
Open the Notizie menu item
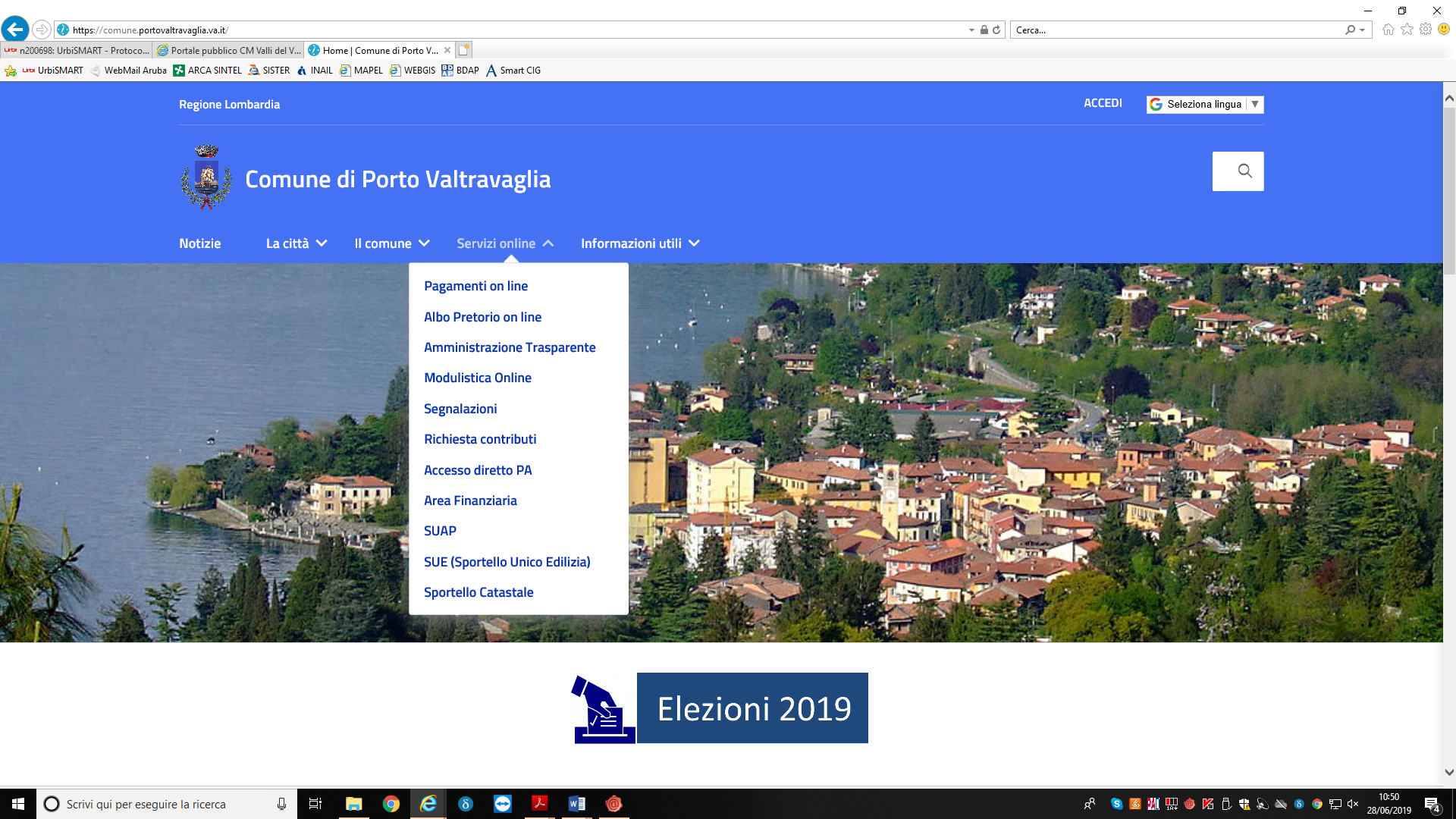pos(200,243)
